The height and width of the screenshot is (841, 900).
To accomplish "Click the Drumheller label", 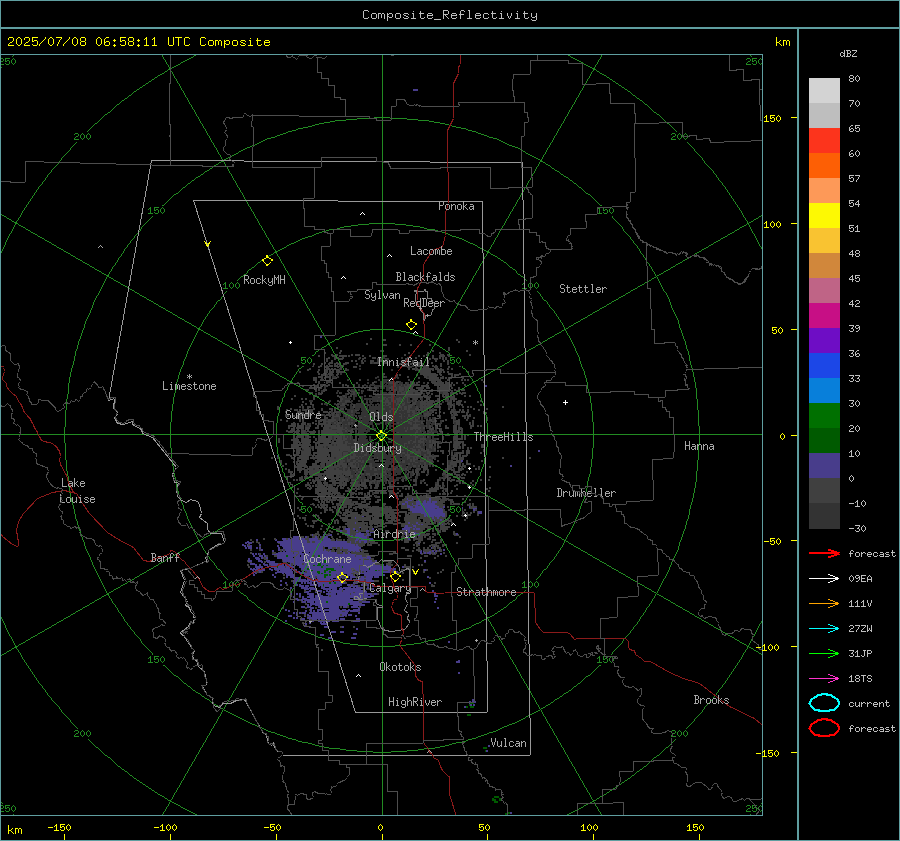I will tap(586, 493).
